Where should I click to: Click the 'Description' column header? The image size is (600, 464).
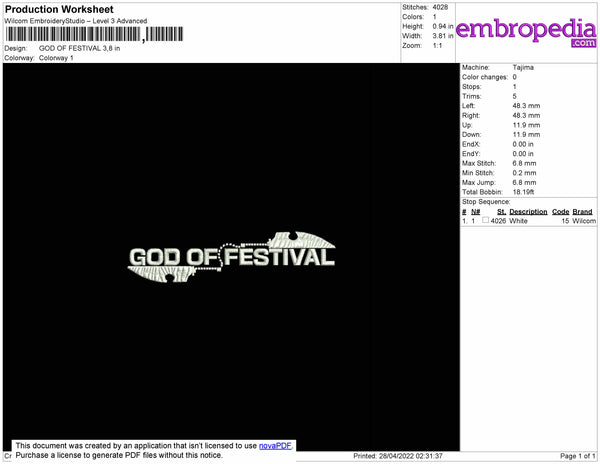528,212
